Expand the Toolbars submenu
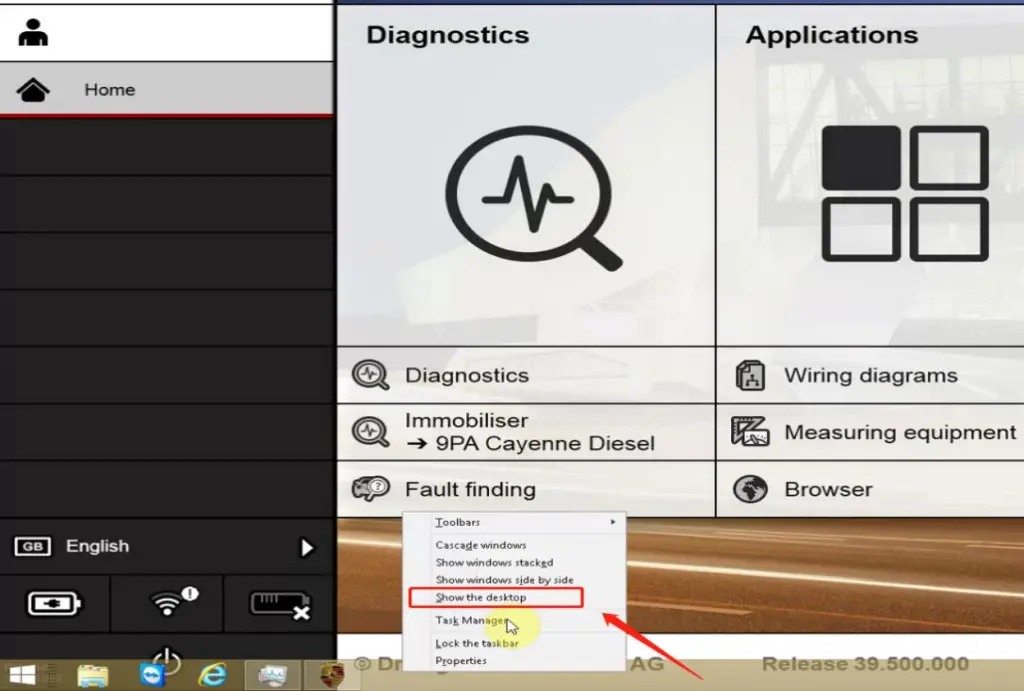The image size is (1024, 691). pos(514,522)
